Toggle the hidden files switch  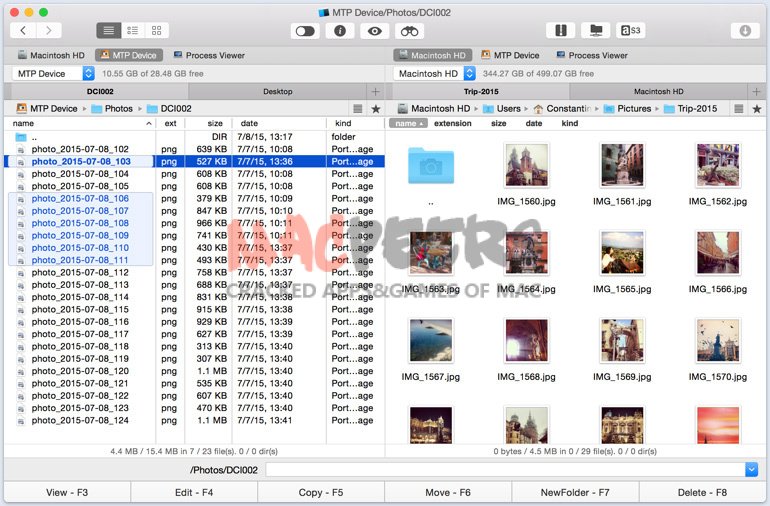click(x=307, y=31)
